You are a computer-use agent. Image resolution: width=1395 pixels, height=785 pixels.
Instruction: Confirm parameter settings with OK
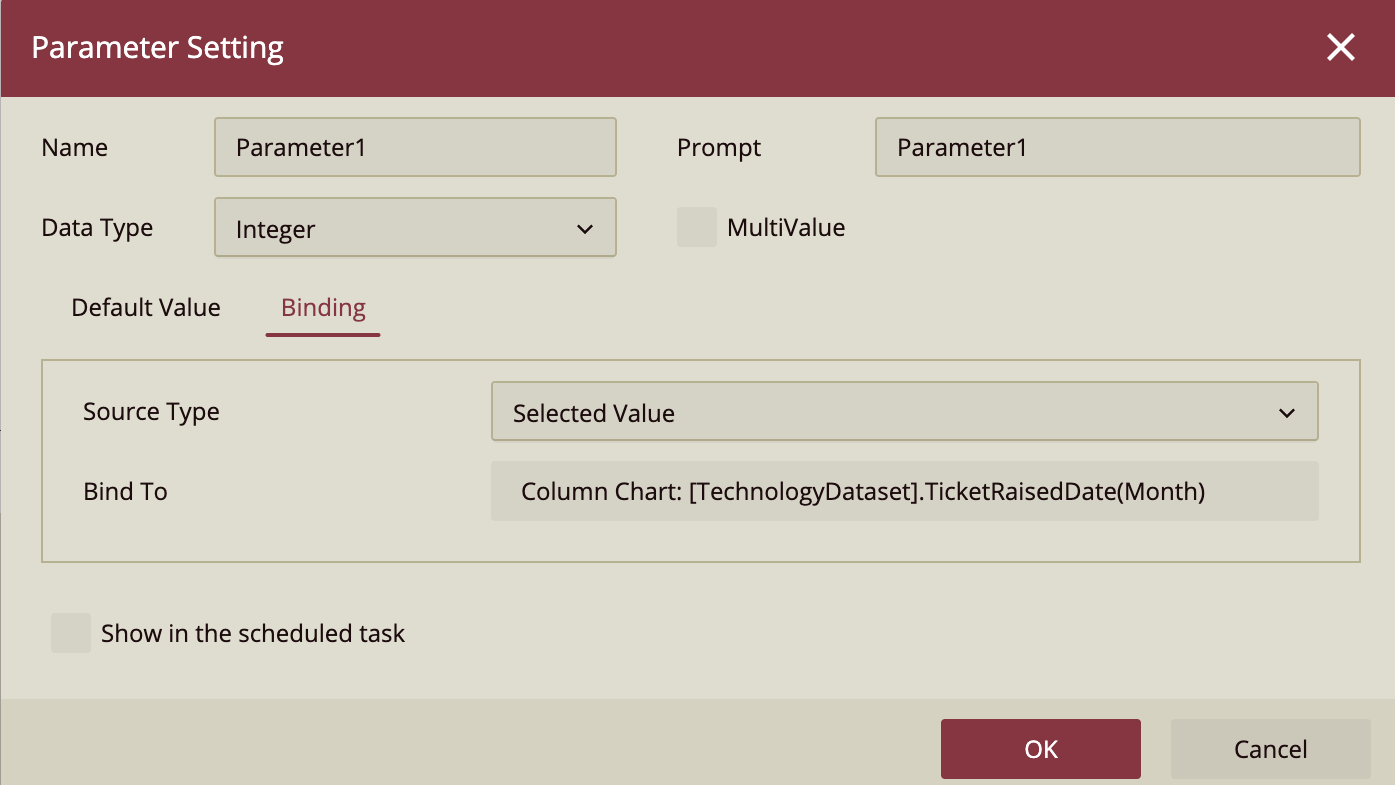pos(1040,749)
